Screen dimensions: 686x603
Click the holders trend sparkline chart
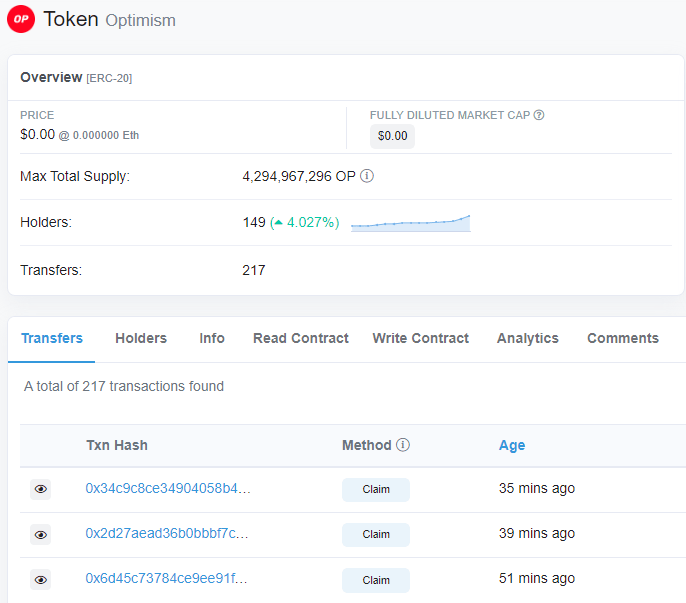(x=411, y=223)
